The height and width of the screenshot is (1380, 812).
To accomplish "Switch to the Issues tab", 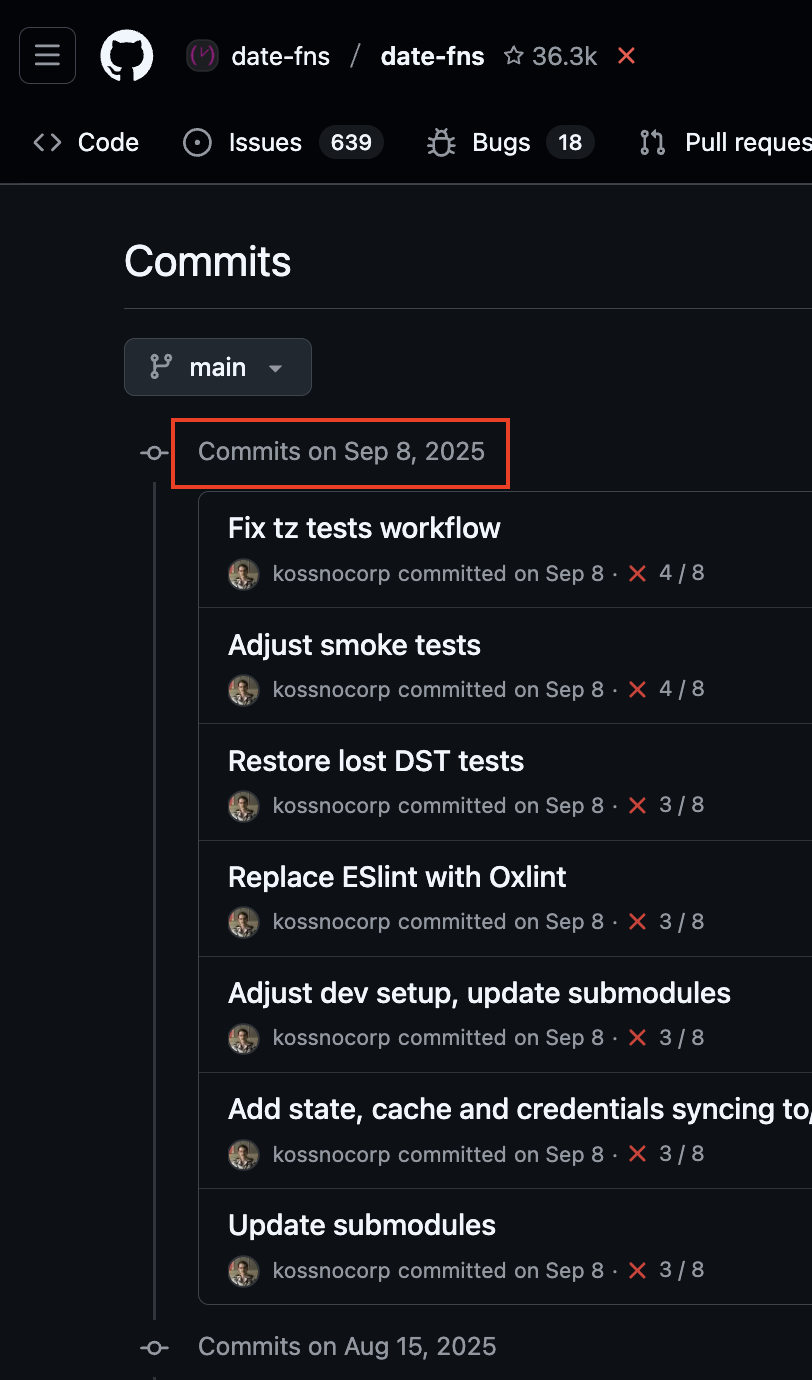I will pos(265,143).
